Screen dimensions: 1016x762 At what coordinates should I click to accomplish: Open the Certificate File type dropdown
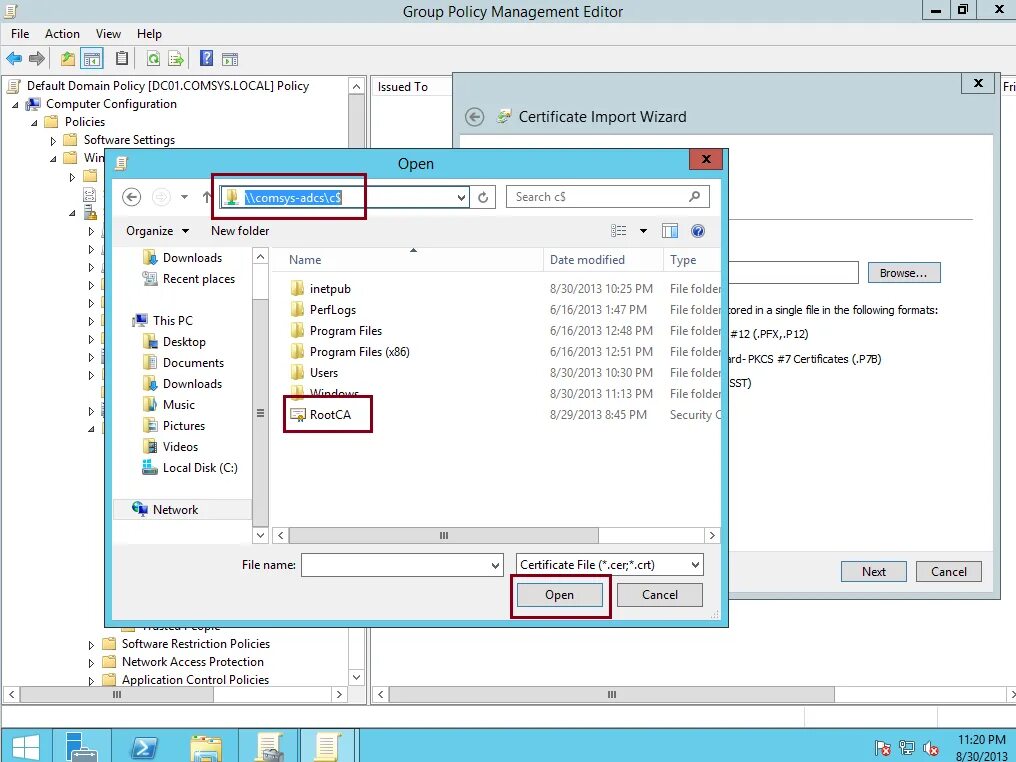[x=695, y=565]
